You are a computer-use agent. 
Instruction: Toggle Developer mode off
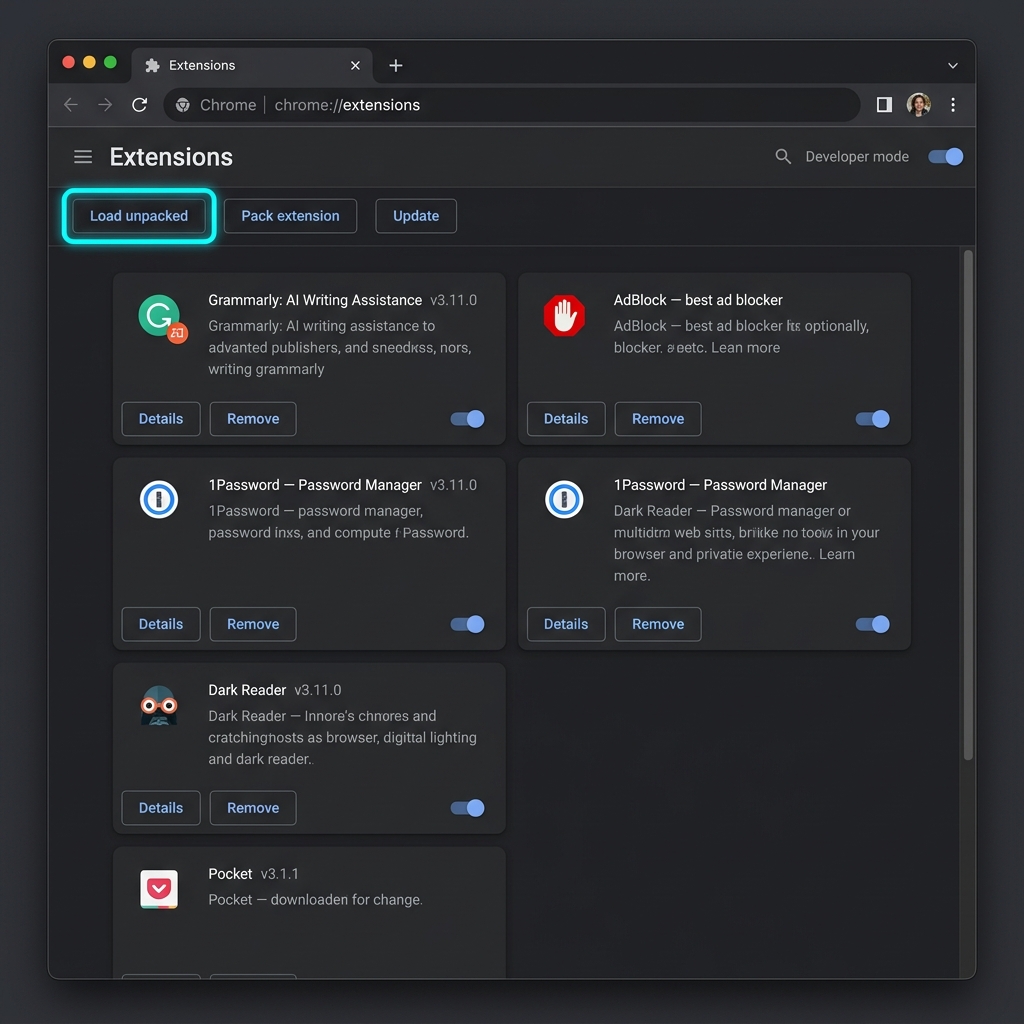944,157
